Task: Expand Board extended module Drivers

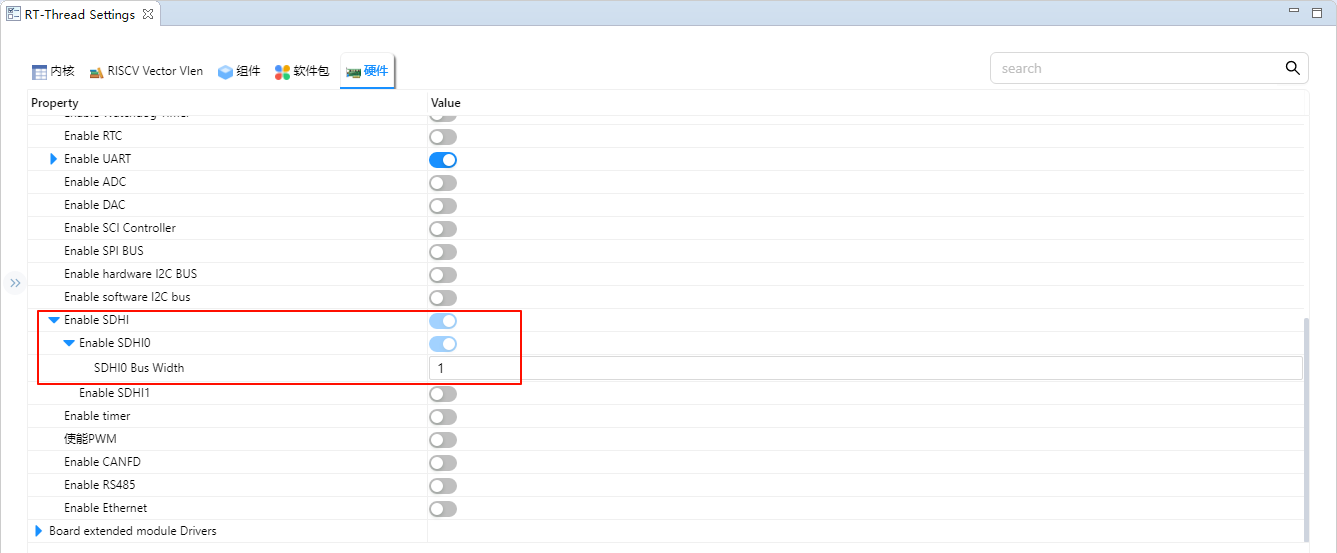Action: pos(39,531)
